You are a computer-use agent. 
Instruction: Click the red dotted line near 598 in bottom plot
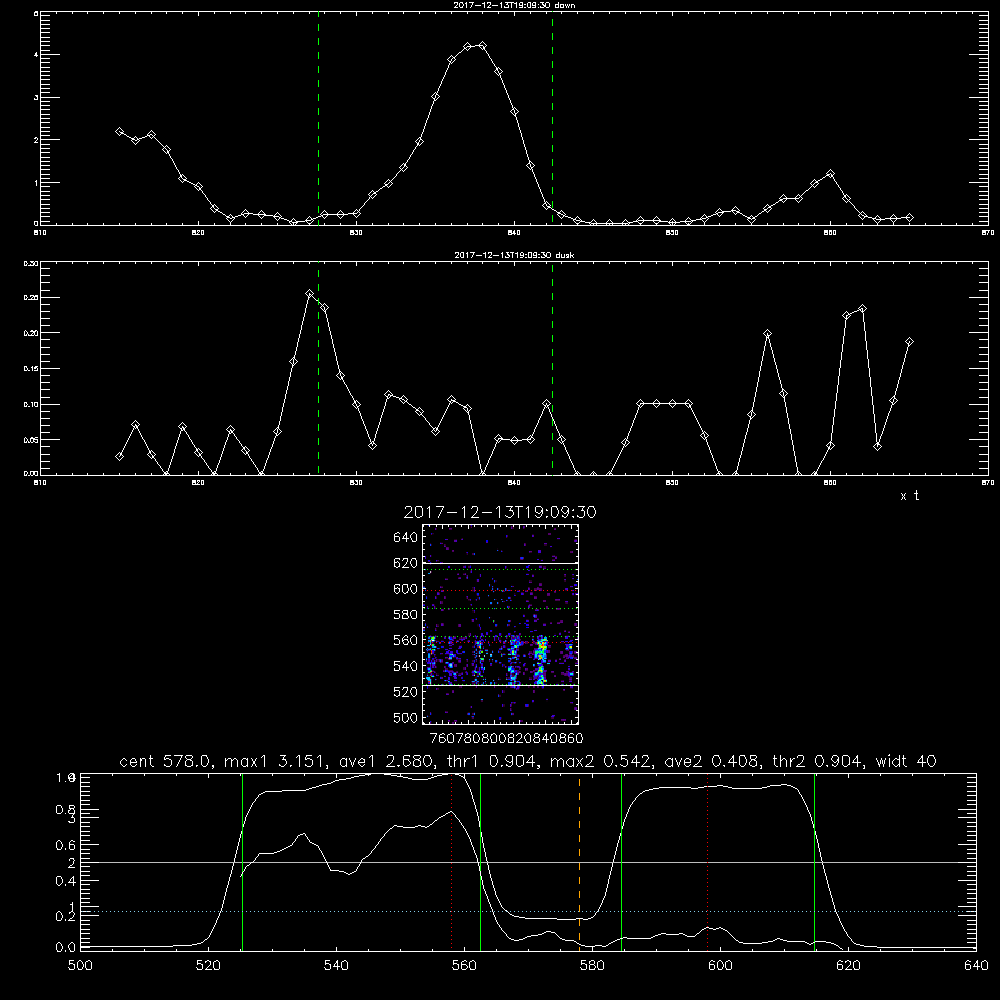tap(707, 861)
